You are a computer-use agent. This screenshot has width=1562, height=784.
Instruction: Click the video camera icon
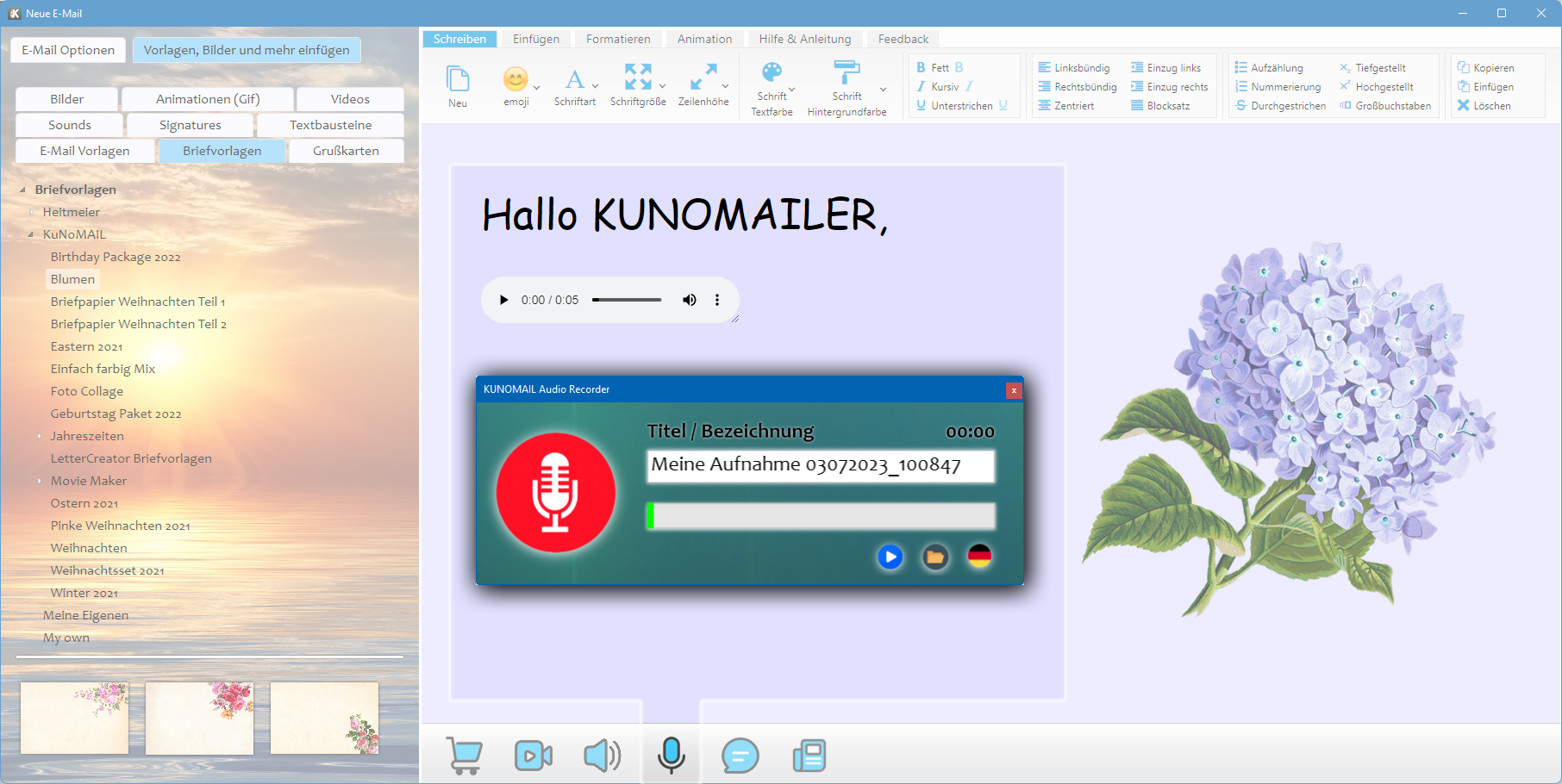click(x=534, y=756)
